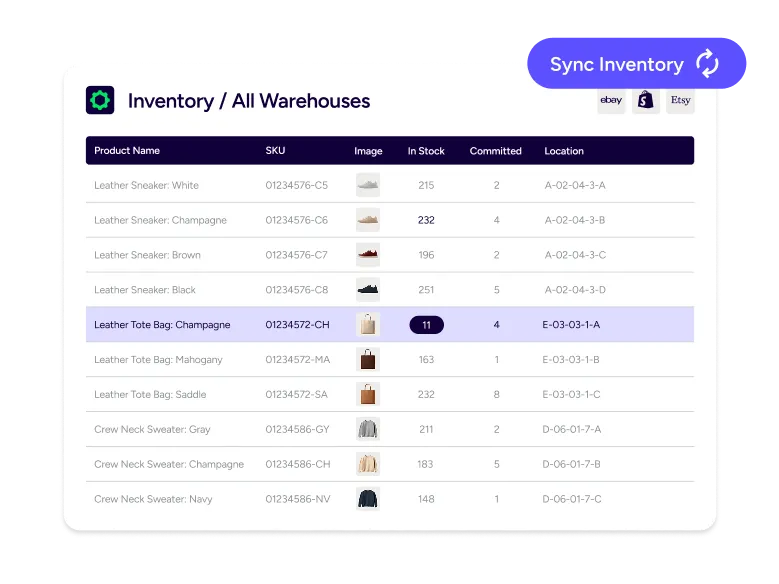This screenshot has height=584, width=779.
Task: Open champagne tote bag thumbnail
Action: coord(368,325)
